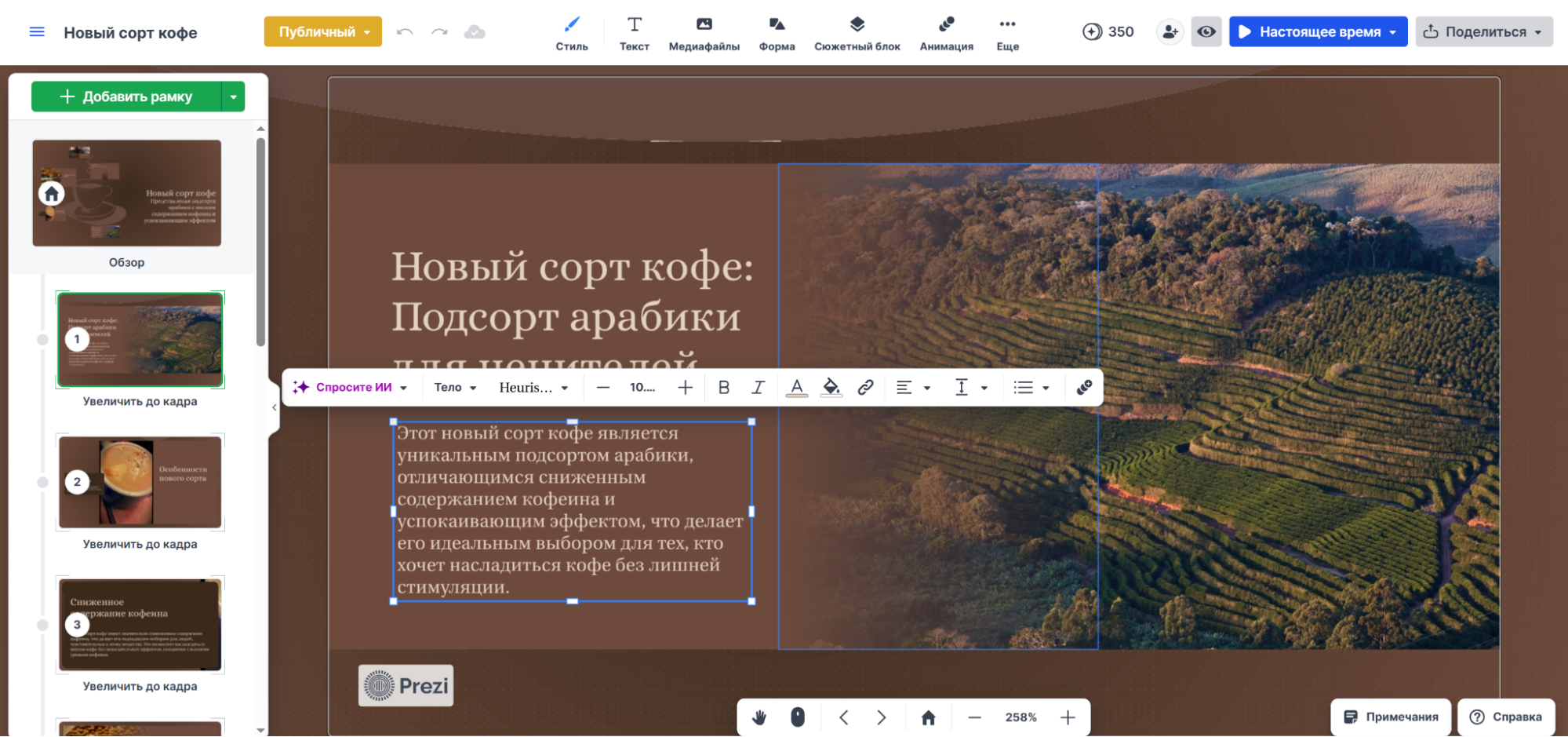
Task: Click the undo arrow
Action: click(x=405, y=32)
